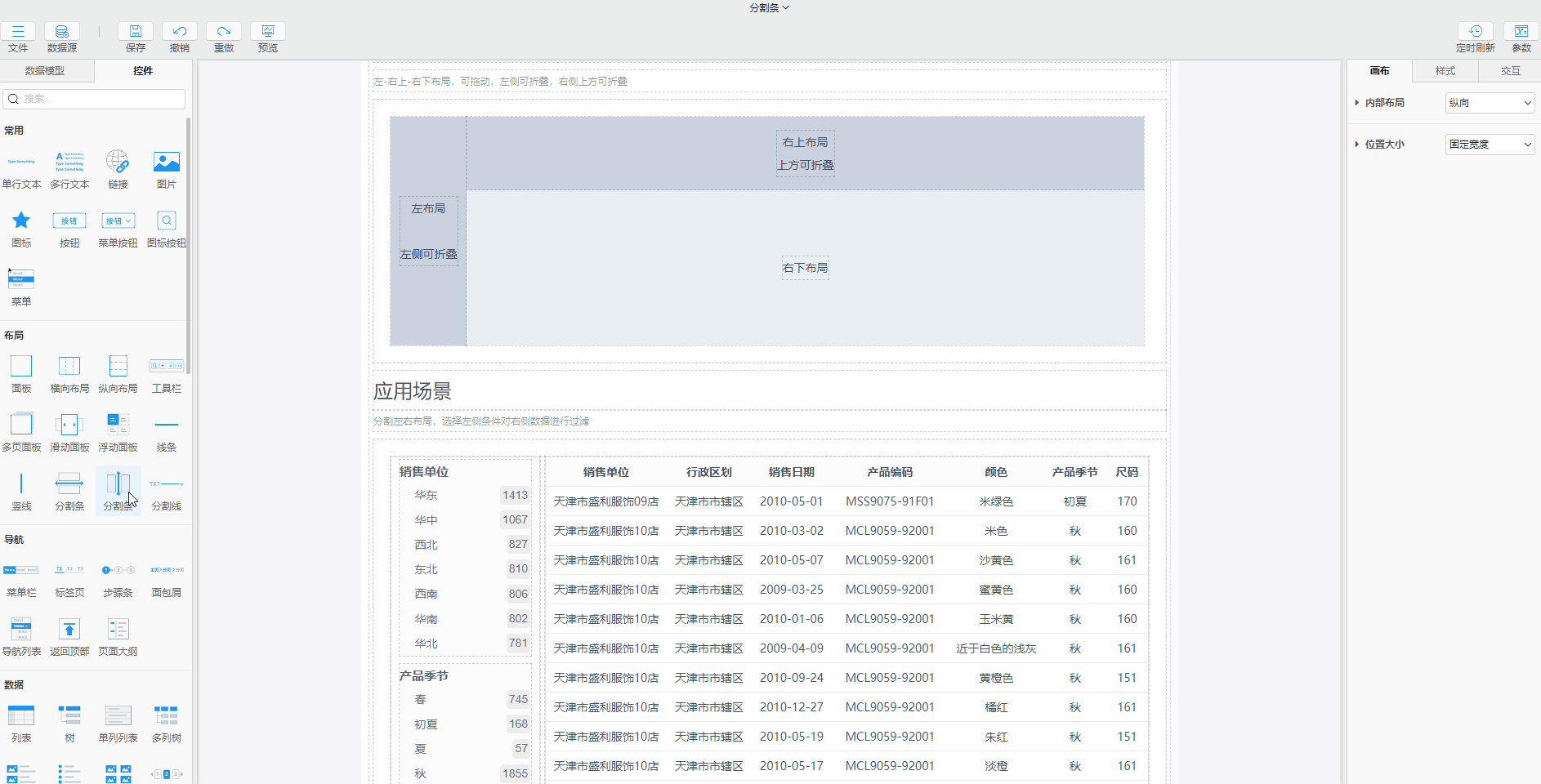Open the 分割条 title dropdown at top

click(x=769, y=7)
